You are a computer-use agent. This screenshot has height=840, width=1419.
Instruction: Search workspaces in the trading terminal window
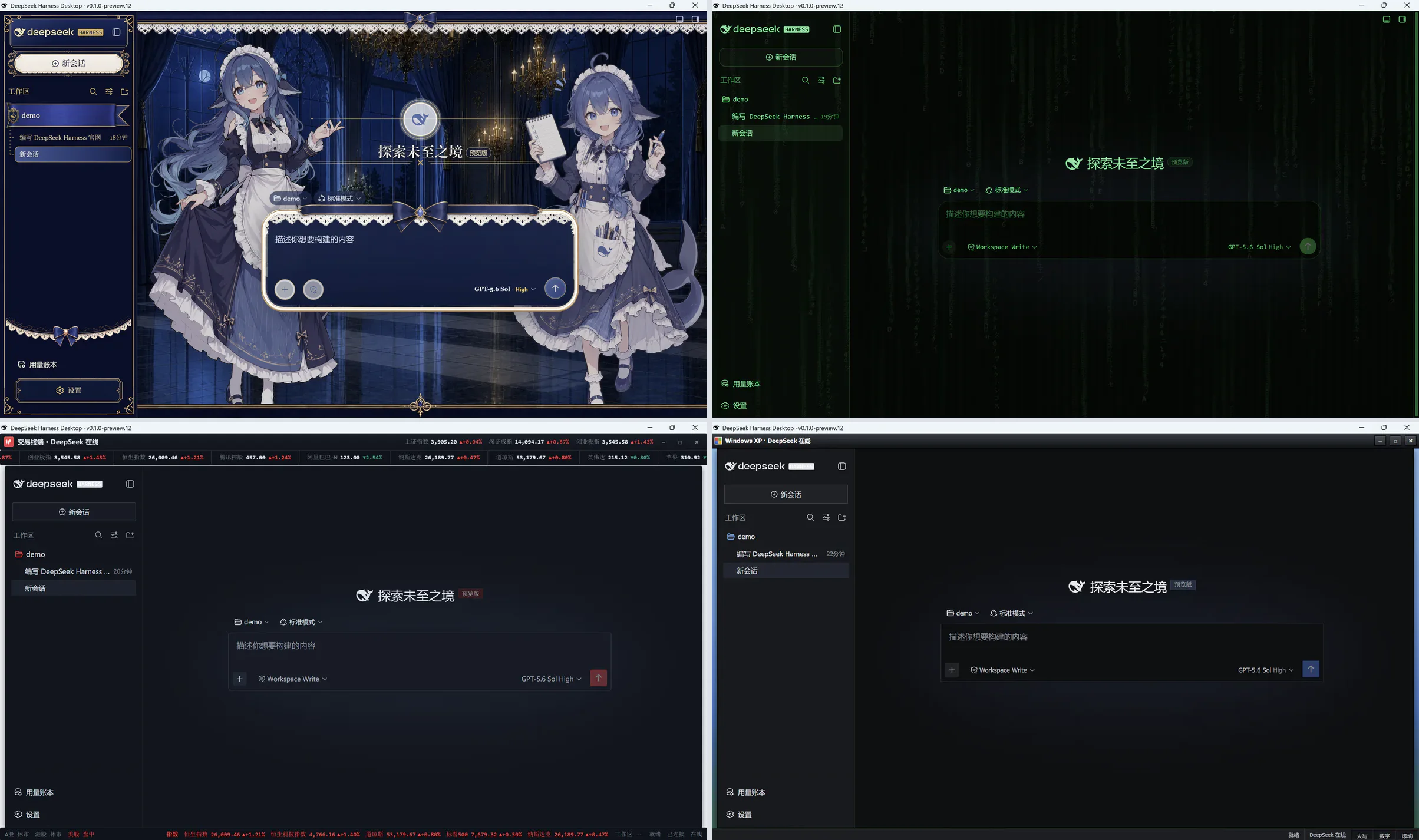98,535
